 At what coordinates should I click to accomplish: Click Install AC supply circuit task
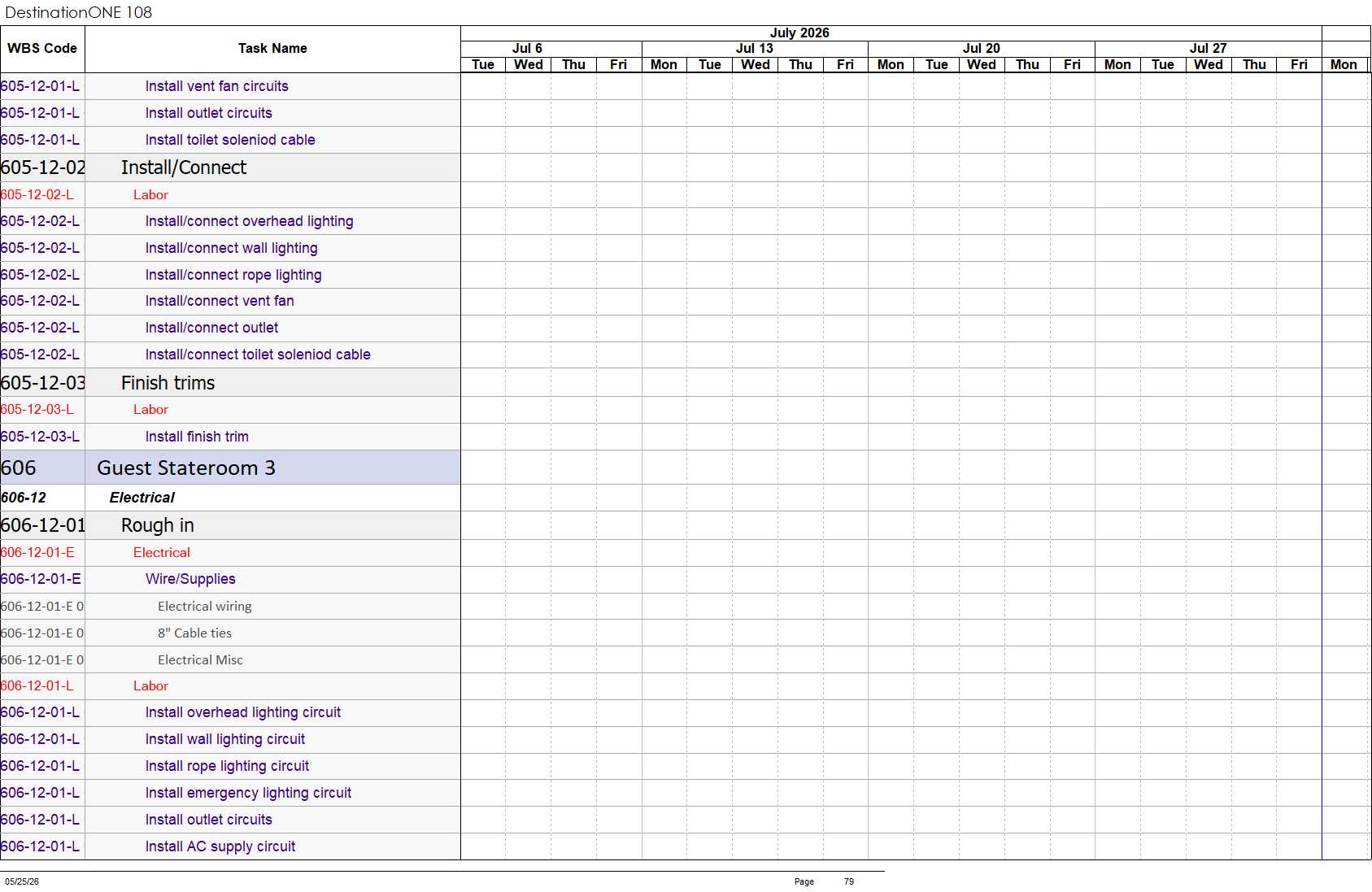tap(220, 846)
